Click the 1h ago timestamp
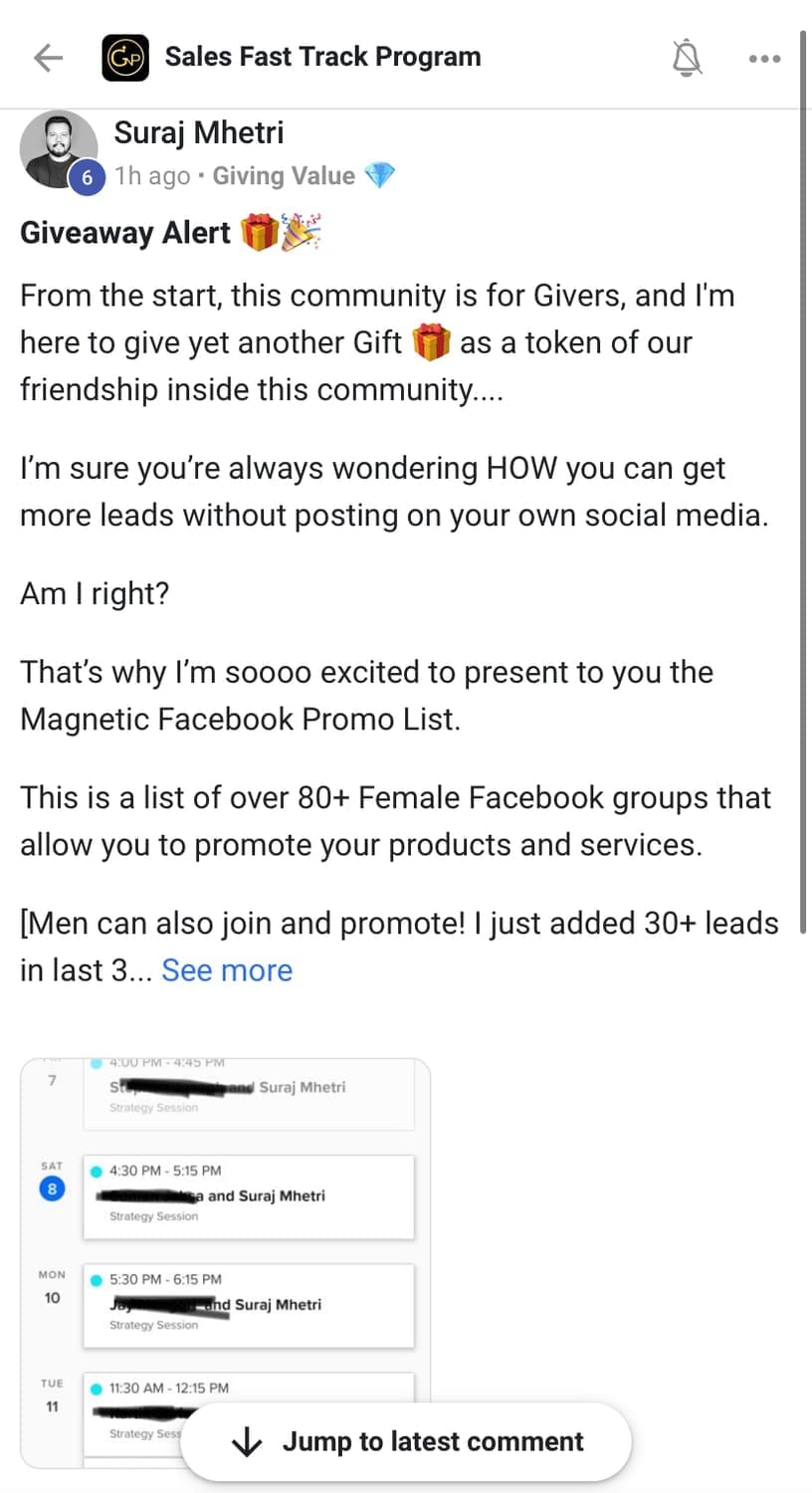Screen dimensions: 812x1493 coord(152,176)
